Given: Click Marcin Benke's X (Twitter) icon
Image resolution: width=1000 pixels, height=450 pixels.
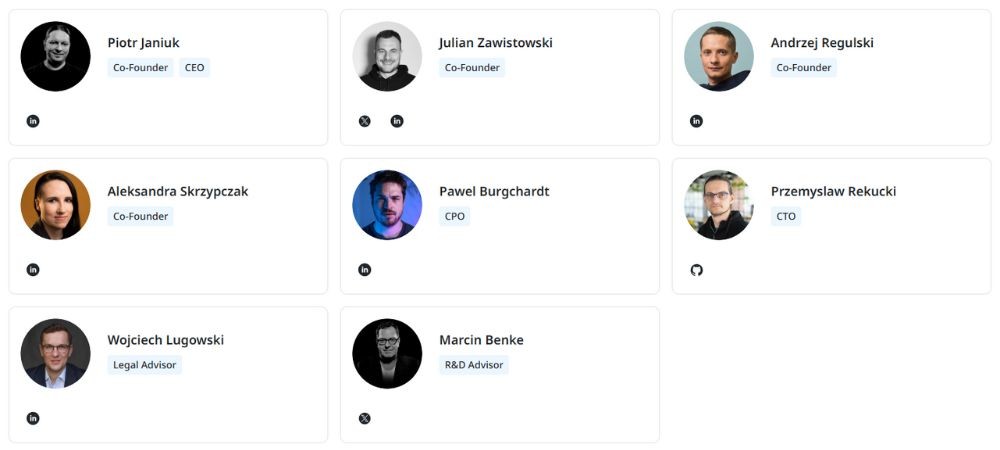Looking at the screenshot, I should click(x=365, y=418).
